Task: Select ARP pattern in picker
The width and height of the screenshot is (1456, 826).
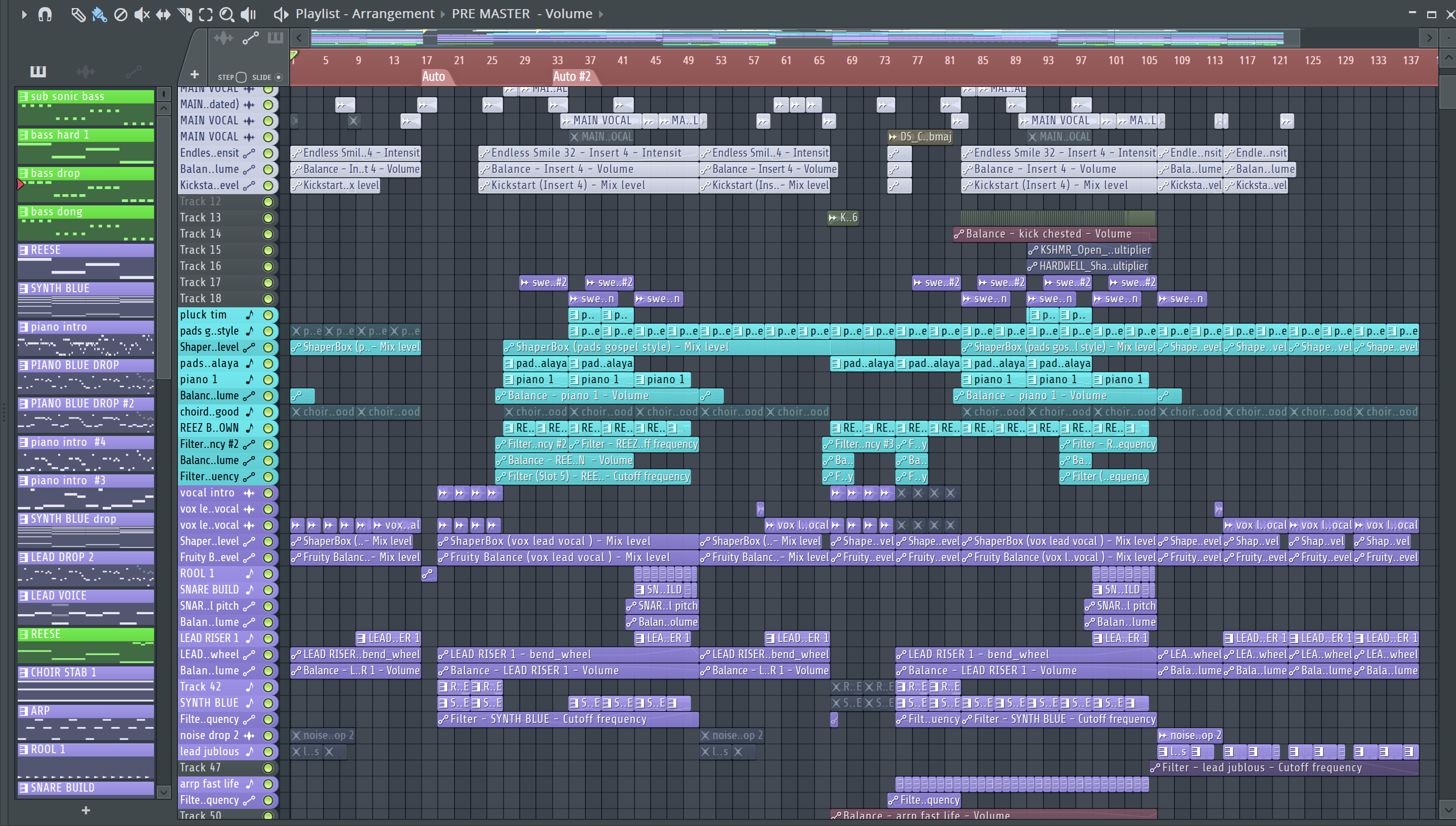Action: tap(85, 722)
